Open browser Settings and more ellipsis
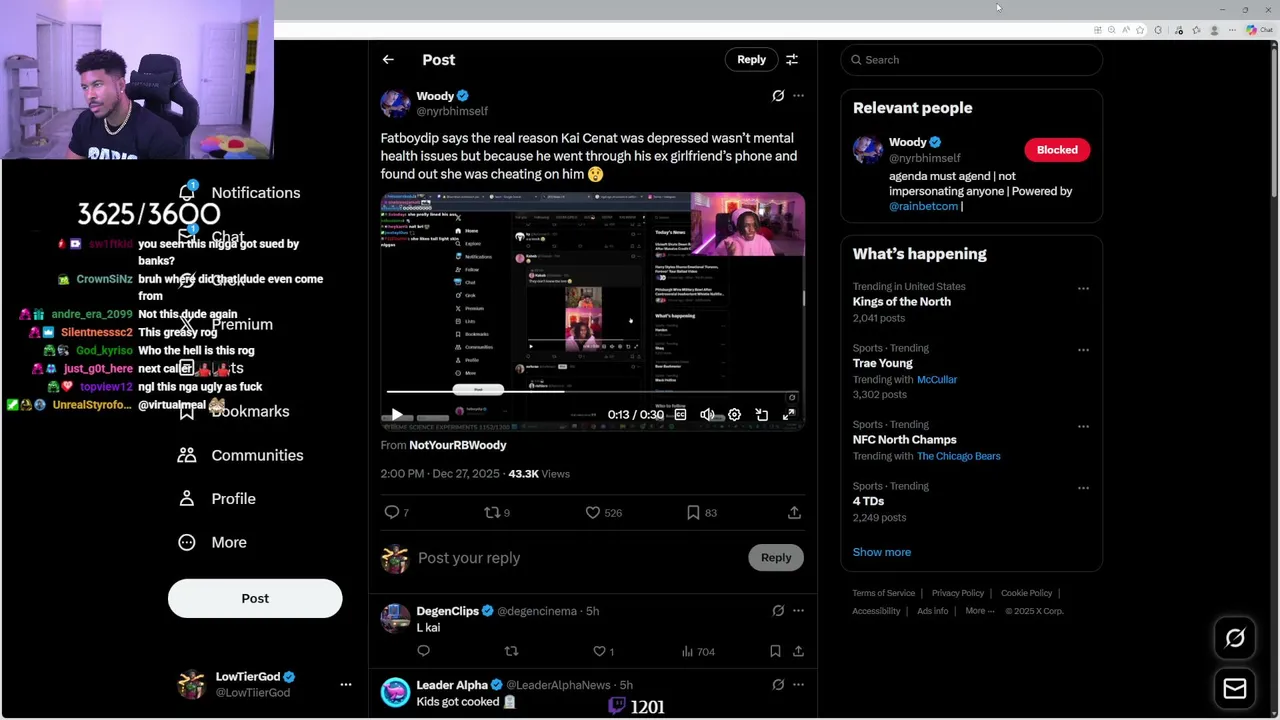The width and height of the screenshot is (1280, 720). (1233, 30)
